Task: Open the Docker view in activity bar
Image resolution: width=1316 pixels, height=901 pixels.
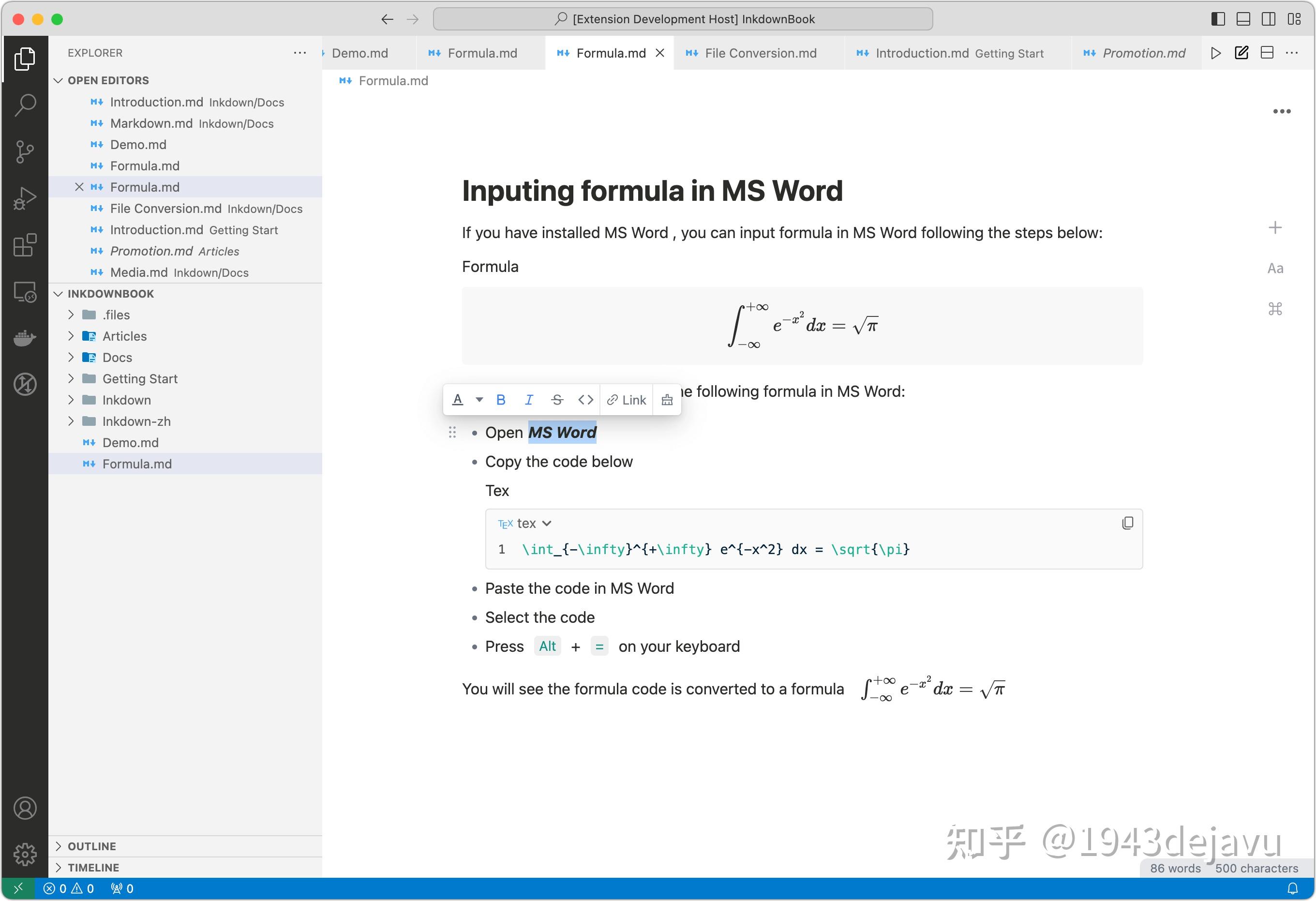Action: (25, 338)
